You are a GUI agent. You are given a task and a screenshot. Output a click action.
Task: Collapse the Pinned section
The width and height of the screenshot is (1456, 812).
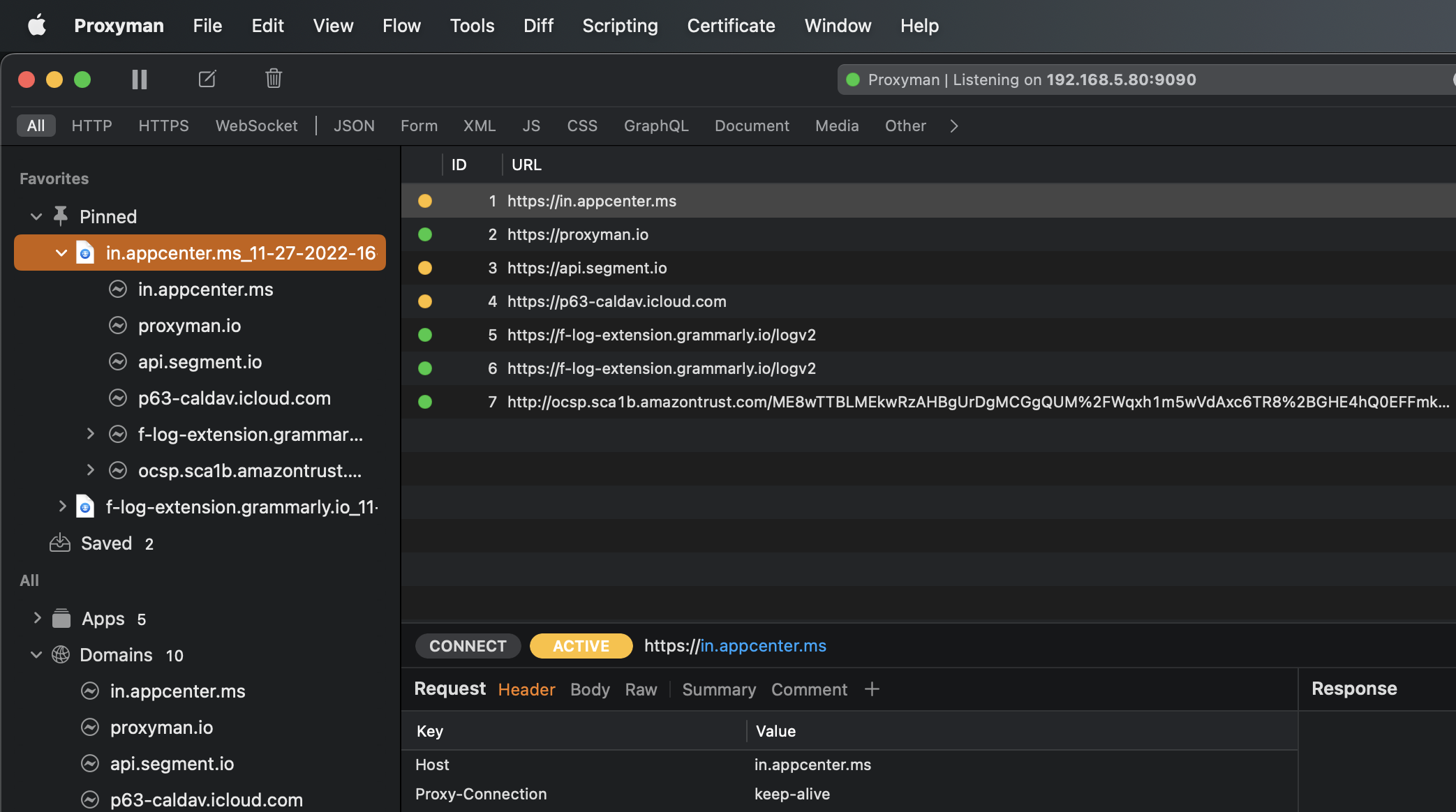pyautogui.click(x=36, y=216)
